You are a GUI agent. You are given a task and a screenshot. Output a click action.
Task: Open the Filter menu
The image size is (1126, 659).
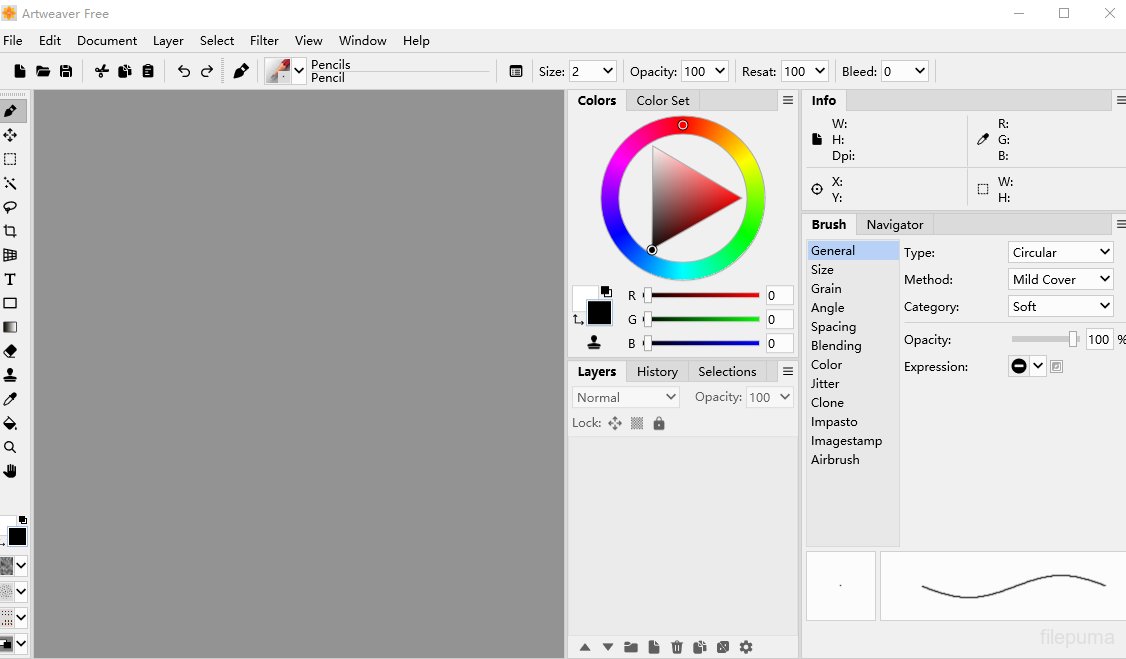(264, 41)
